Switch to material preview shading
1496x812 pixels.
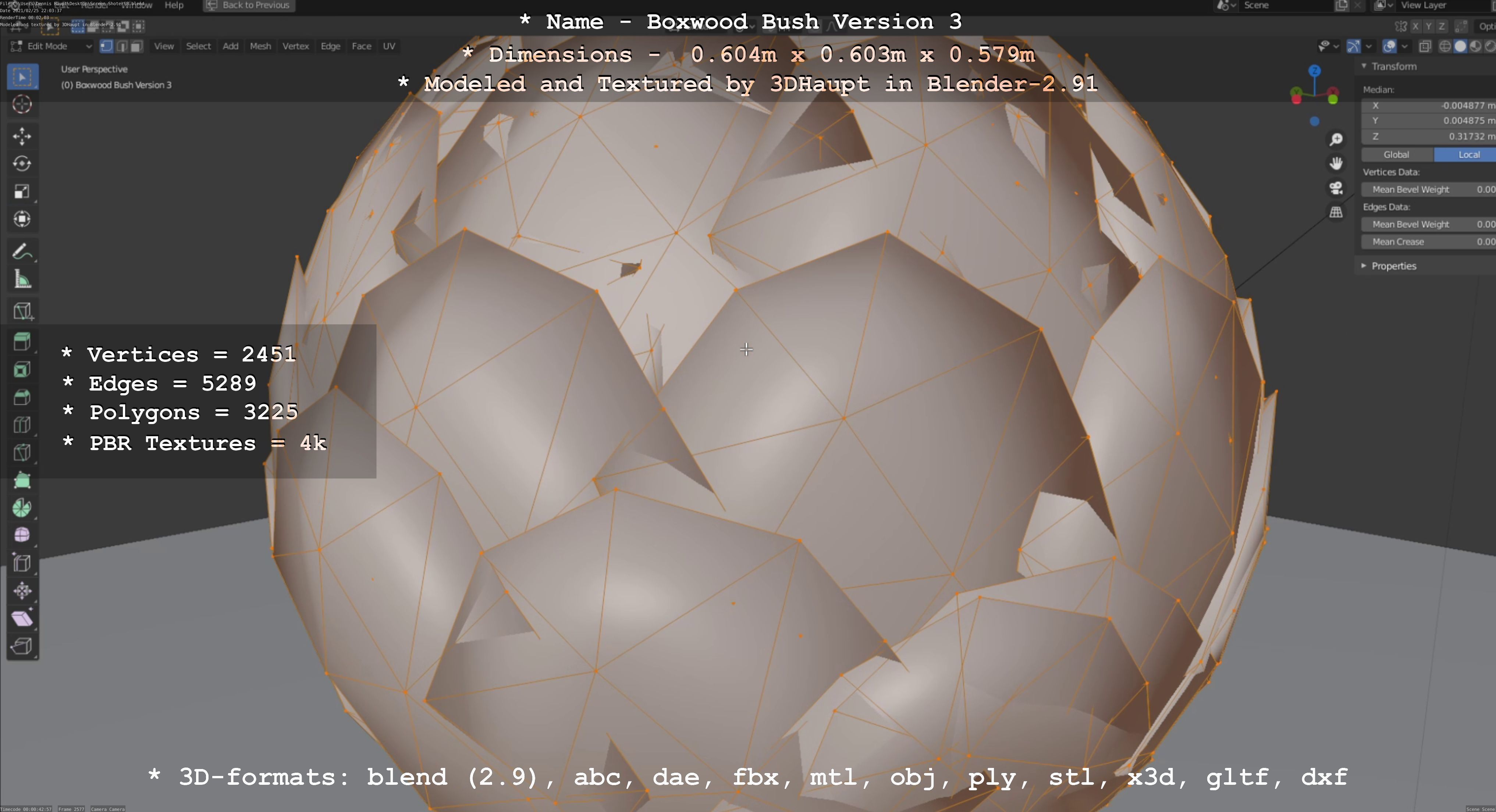[x=1475, y=46]
